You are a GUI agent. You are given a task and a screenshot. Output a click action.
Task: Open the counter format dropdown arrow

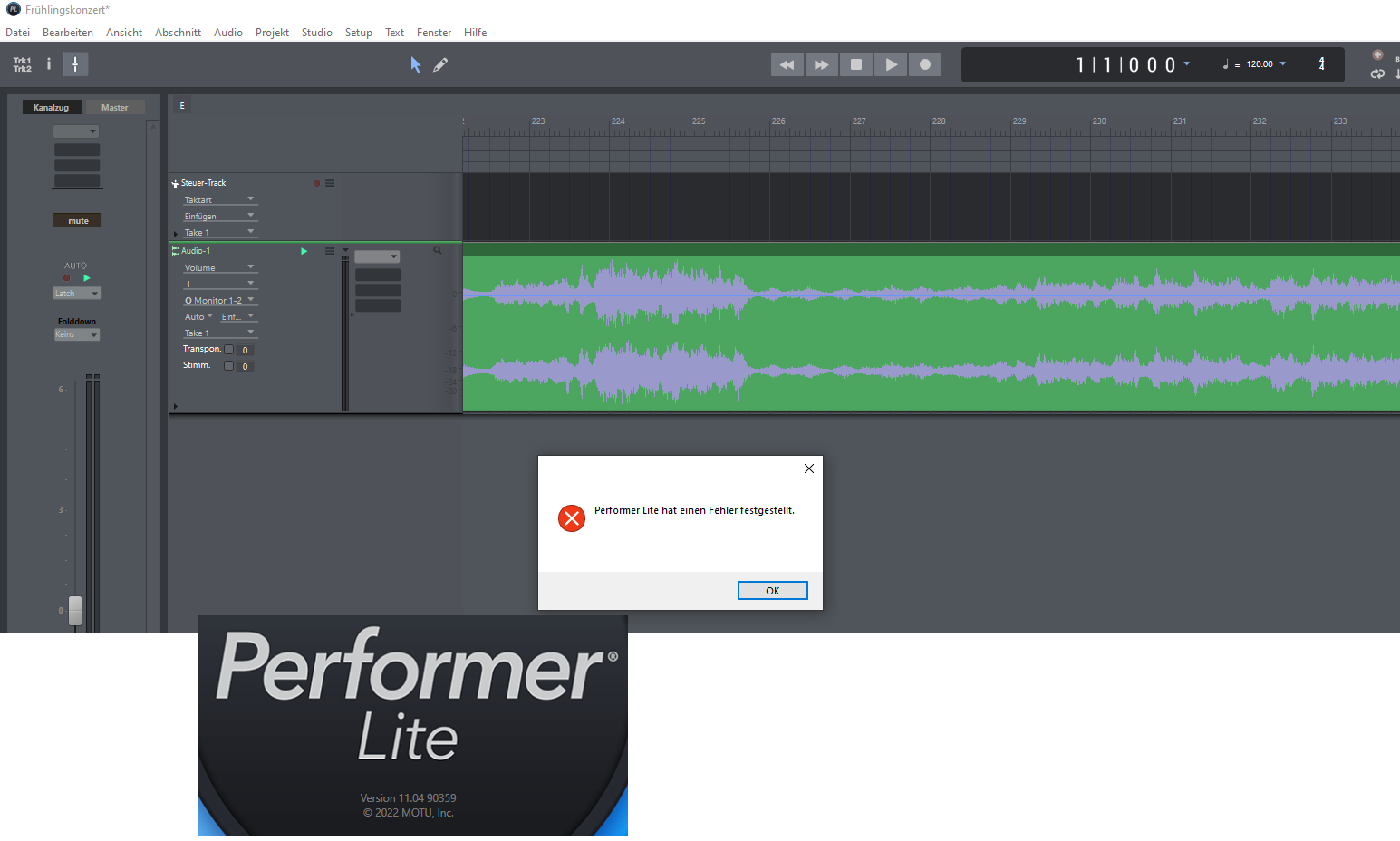pyautogui.click(x=1187, y=63)
